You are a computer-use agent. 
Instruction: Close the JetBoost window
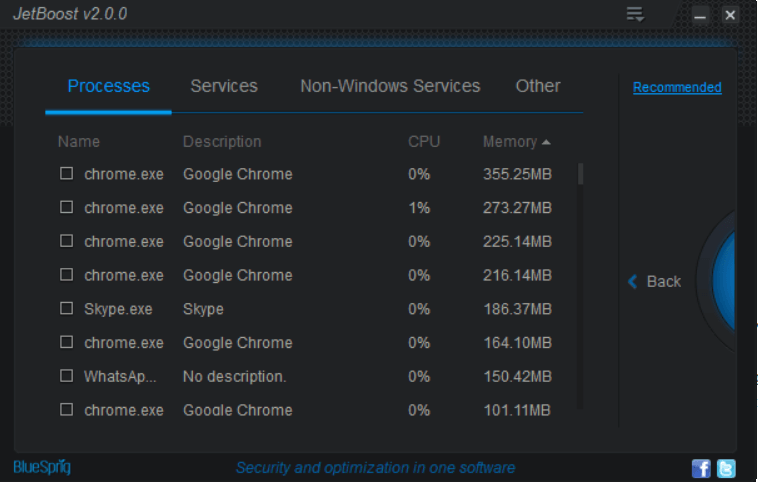(x=730, y=15)
